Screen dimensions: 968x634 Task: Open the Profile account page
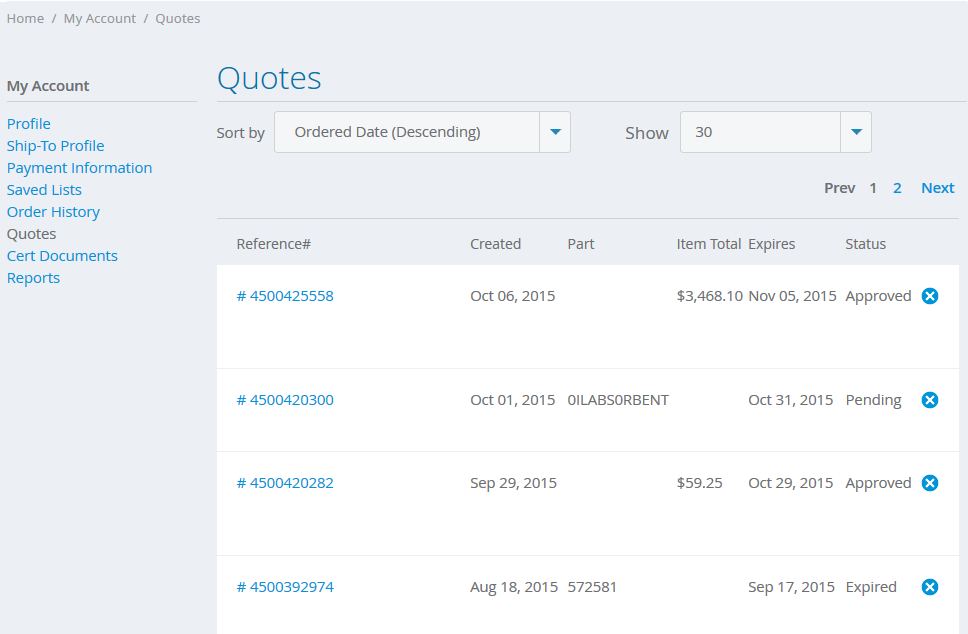pos(29,124)
